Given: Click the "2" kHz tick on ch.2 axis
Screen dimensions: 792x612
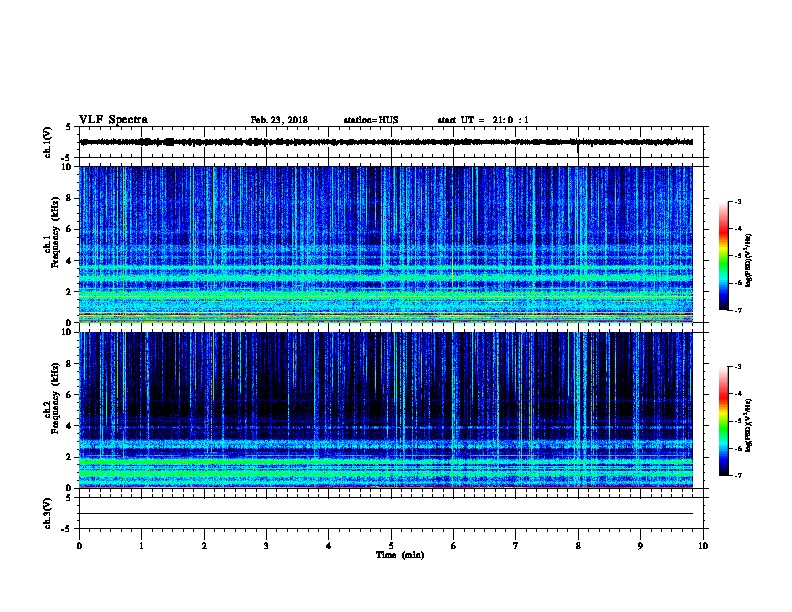Looking at the screenshot, I should [x=70, y=457].
